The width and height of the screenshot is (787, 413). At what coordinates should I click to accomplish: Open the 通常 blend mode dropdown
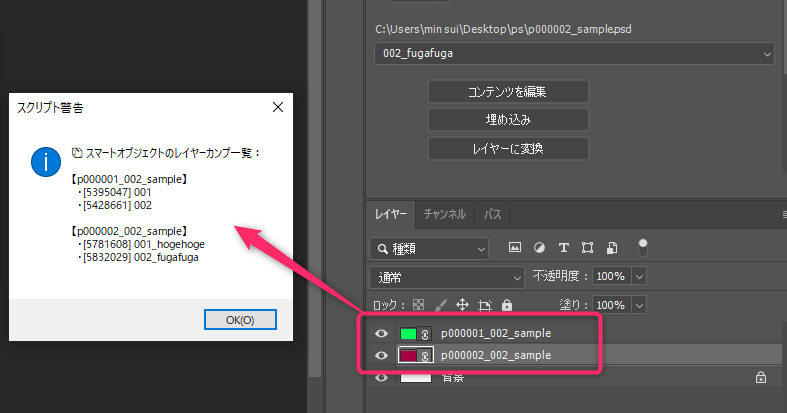(x=447, y=276)
